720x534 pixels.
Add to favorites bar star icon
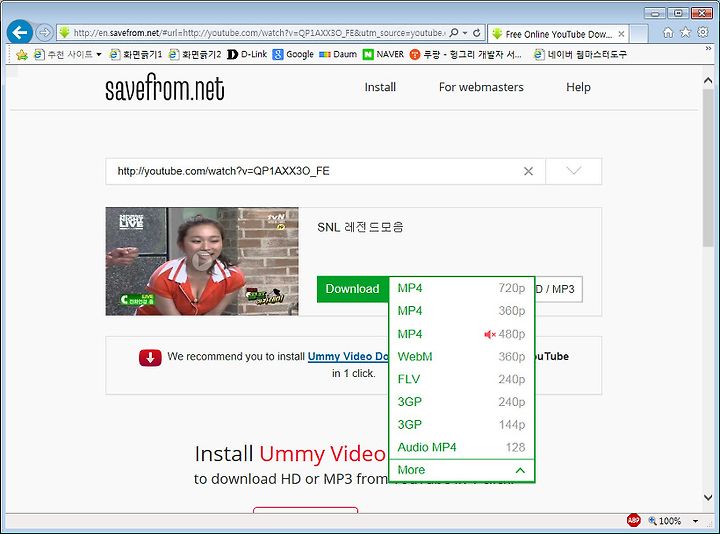pos(22,55)
